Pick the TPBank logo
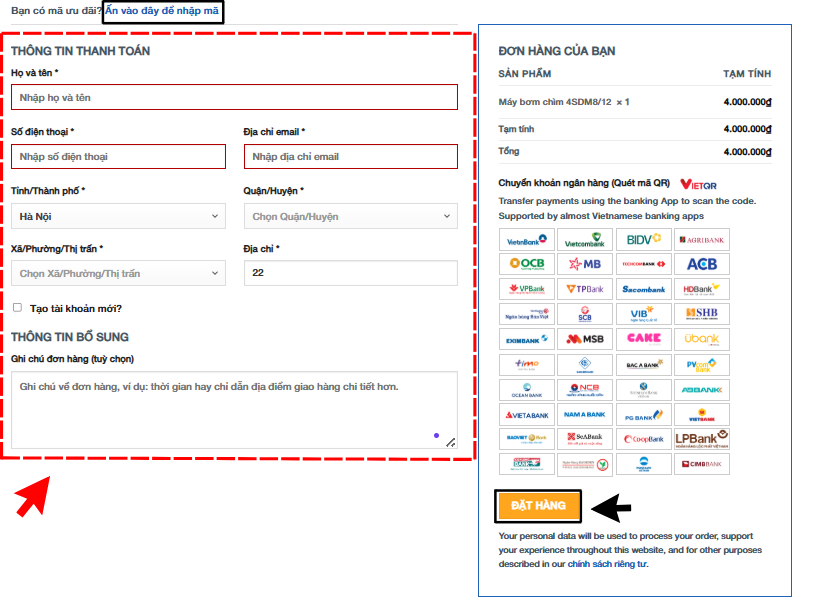The image size is (838, 615). click(584, 289)
